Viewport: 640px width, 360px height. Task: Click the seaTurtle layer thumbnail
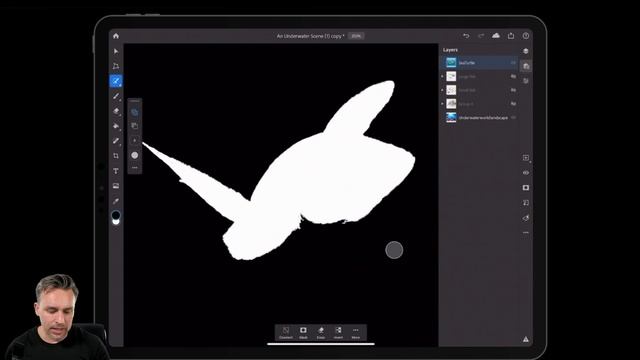tap(451, 62)
